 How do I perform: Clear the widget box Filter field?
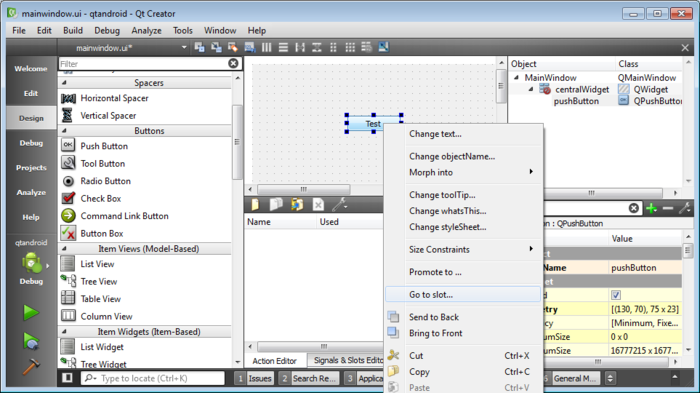coord(233,63)
